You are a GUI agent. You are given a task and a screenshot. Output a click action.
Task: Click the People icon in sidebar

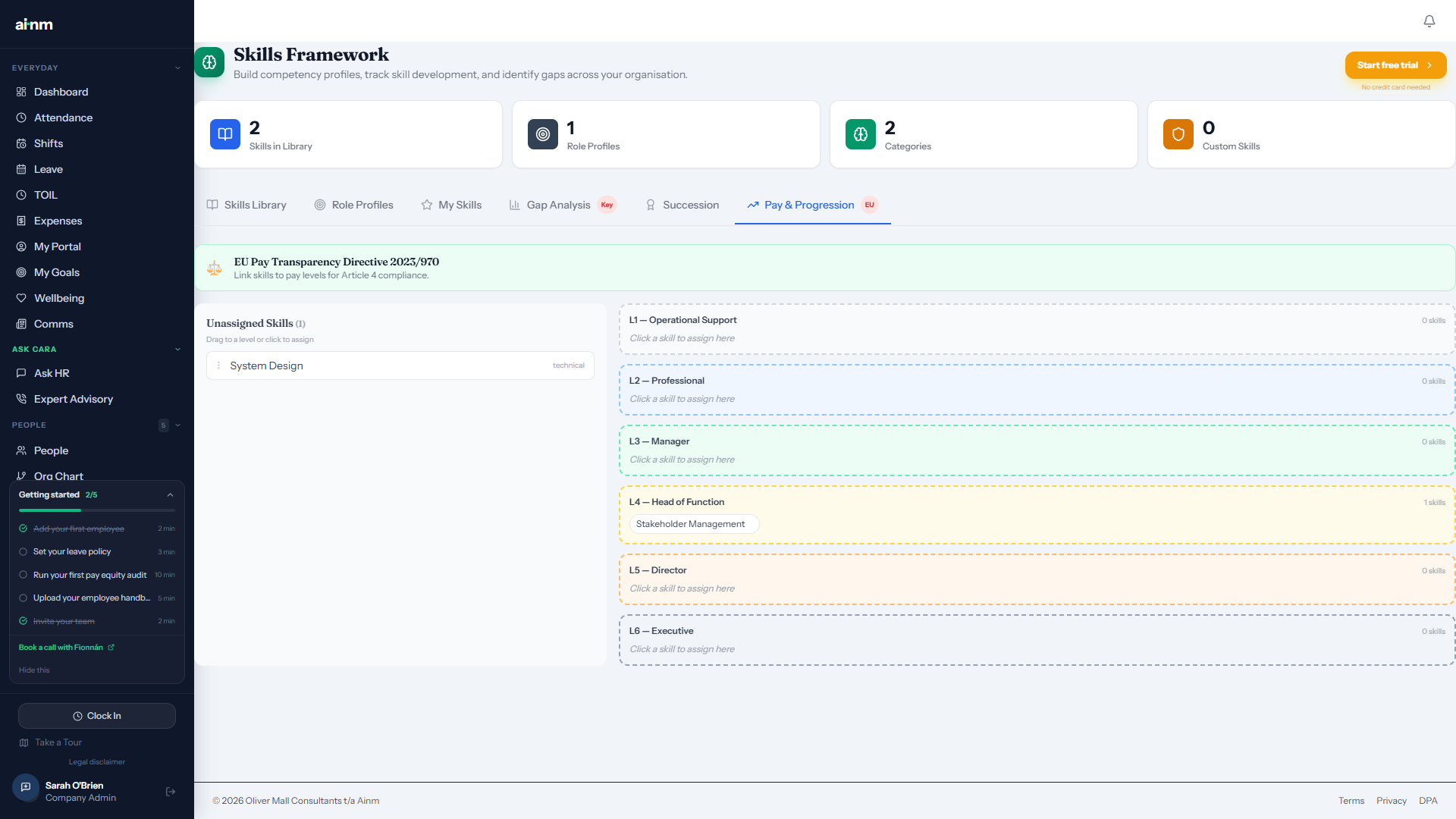(21, 450)
